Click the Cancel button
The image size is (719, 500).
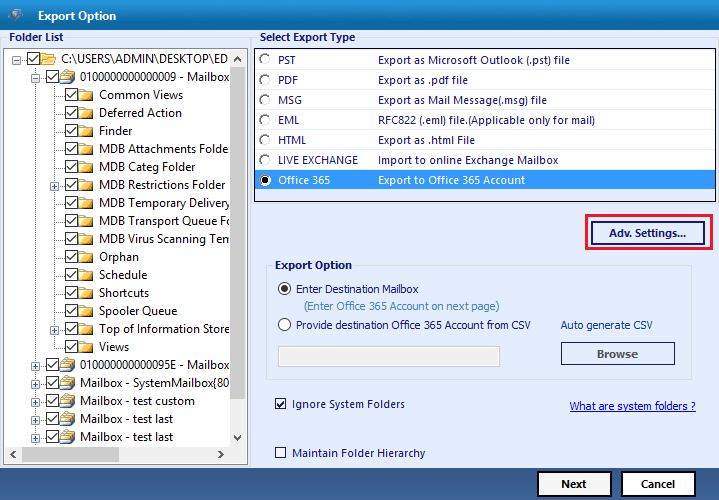(658, 484)
